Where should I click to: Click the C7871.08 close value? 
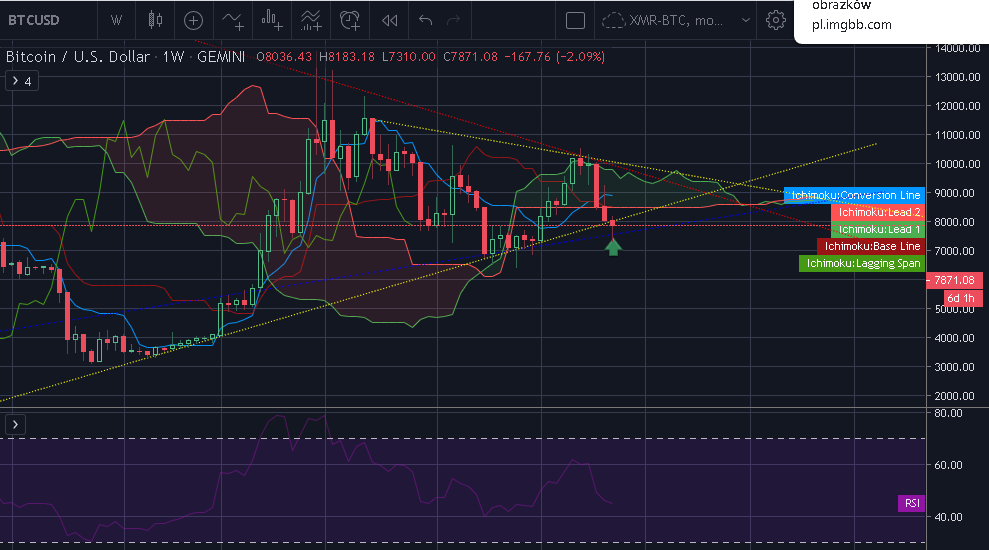471,57
